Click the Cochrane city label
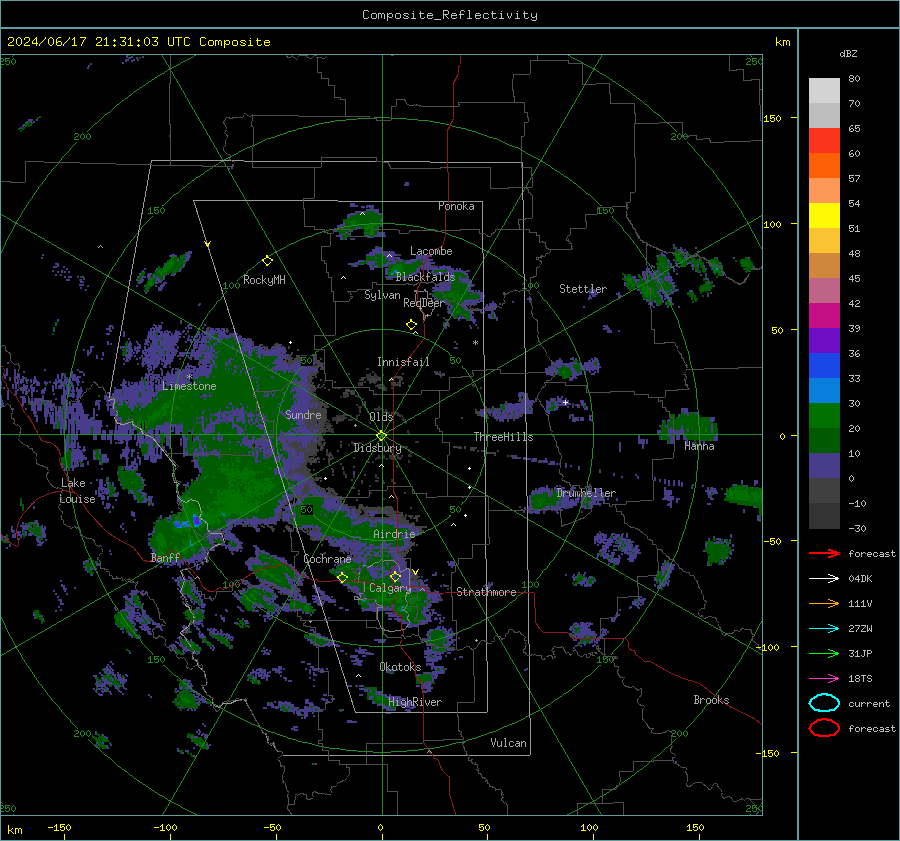 327,559
